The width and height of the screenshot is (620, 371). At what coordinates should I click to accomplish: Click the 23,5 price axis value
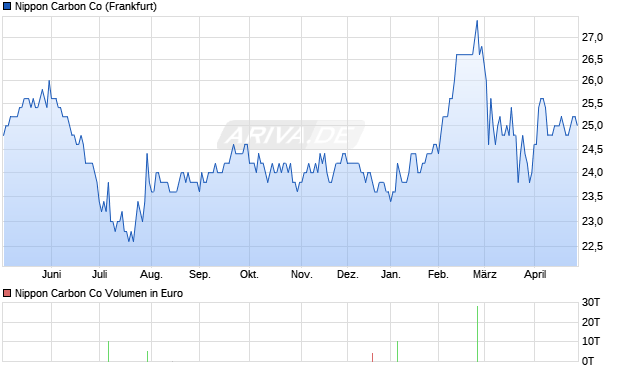point(592,197)
